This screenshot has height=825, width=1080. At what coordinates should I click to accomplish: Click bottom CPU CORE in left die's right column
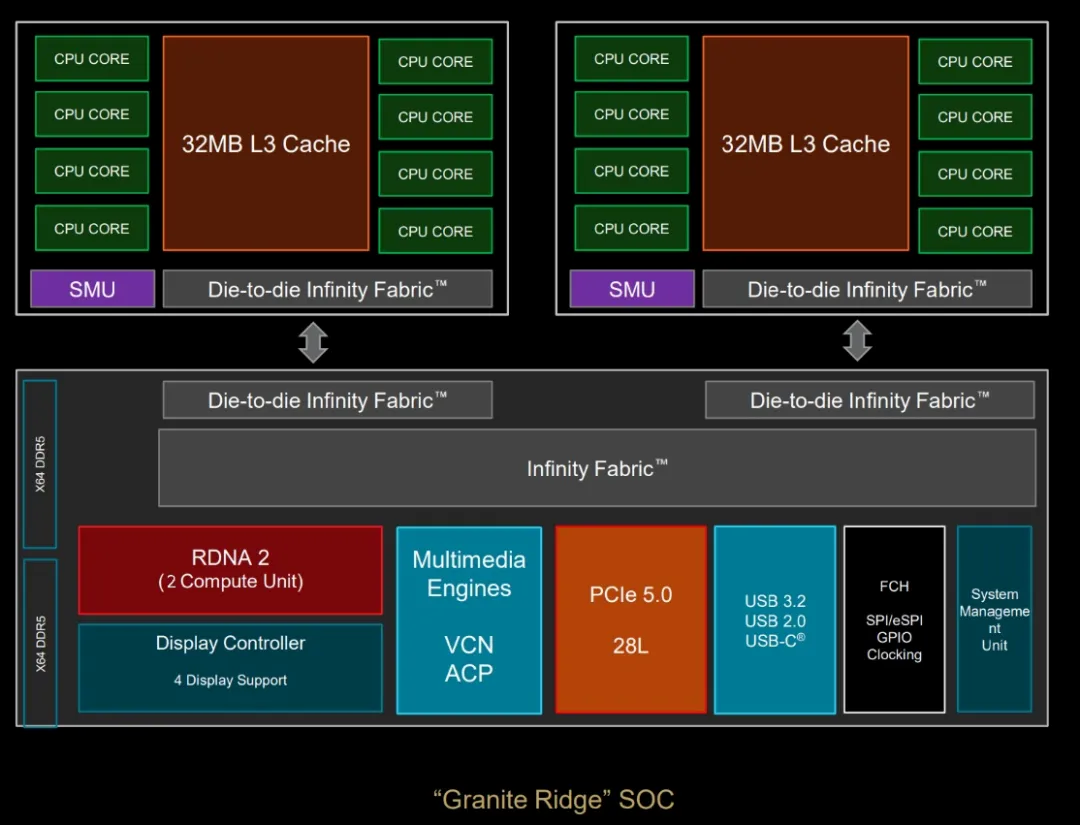435,231
